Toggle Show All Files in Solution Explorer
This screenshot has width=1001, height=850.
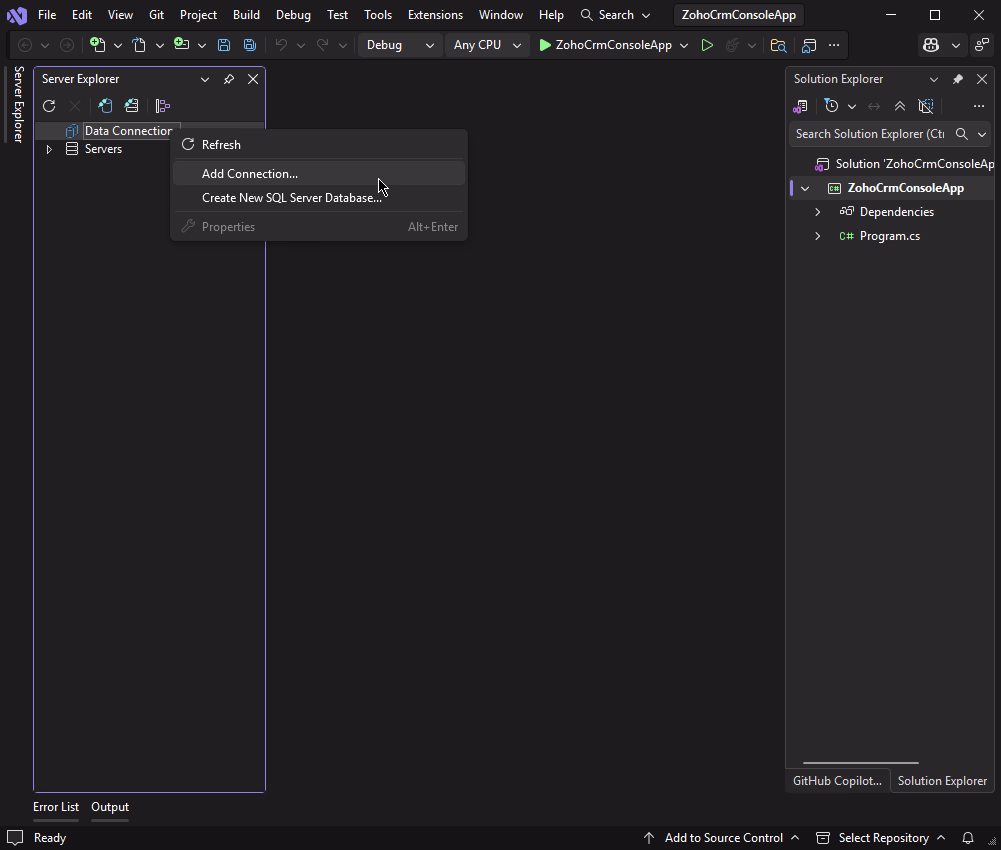click(x=926, y=106)
